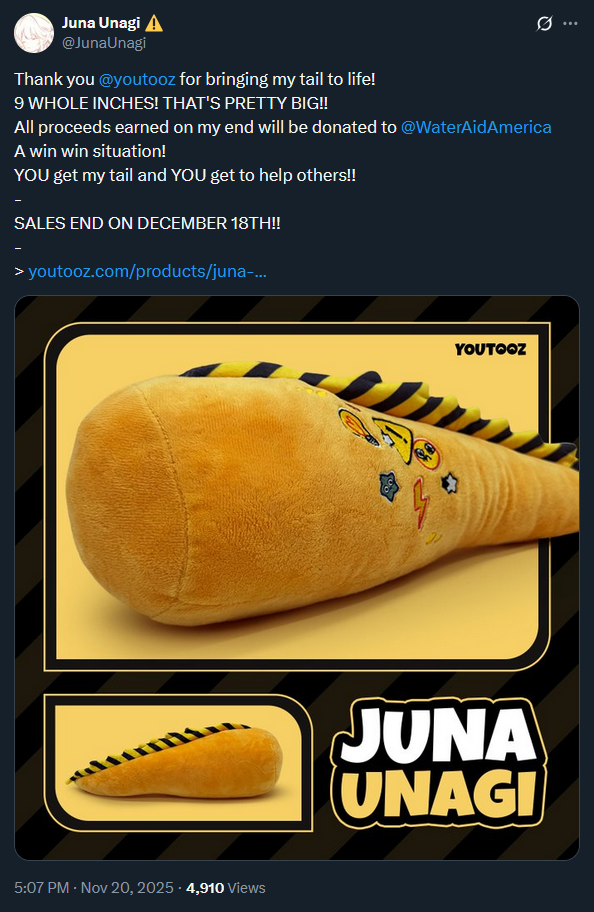This screenshot has height=912, width=594.
Task: Click the YOUTOOZ logo in the image
Action: pos(490,349)
